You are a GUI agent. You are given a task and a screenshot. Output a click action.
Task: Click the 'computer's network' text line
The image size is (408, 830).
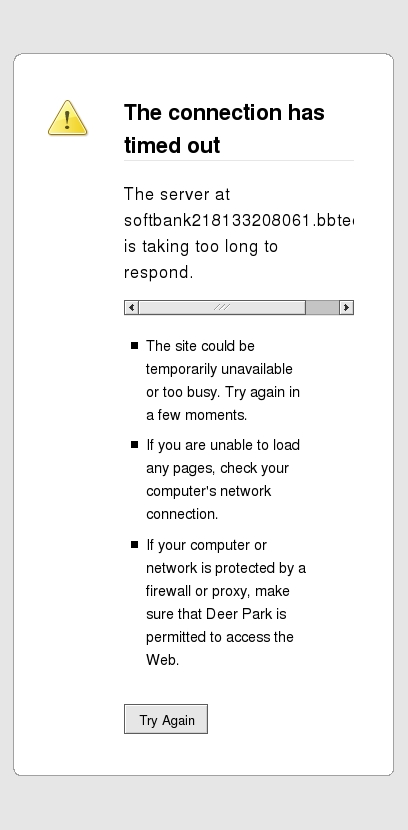(x=208, y=491)
